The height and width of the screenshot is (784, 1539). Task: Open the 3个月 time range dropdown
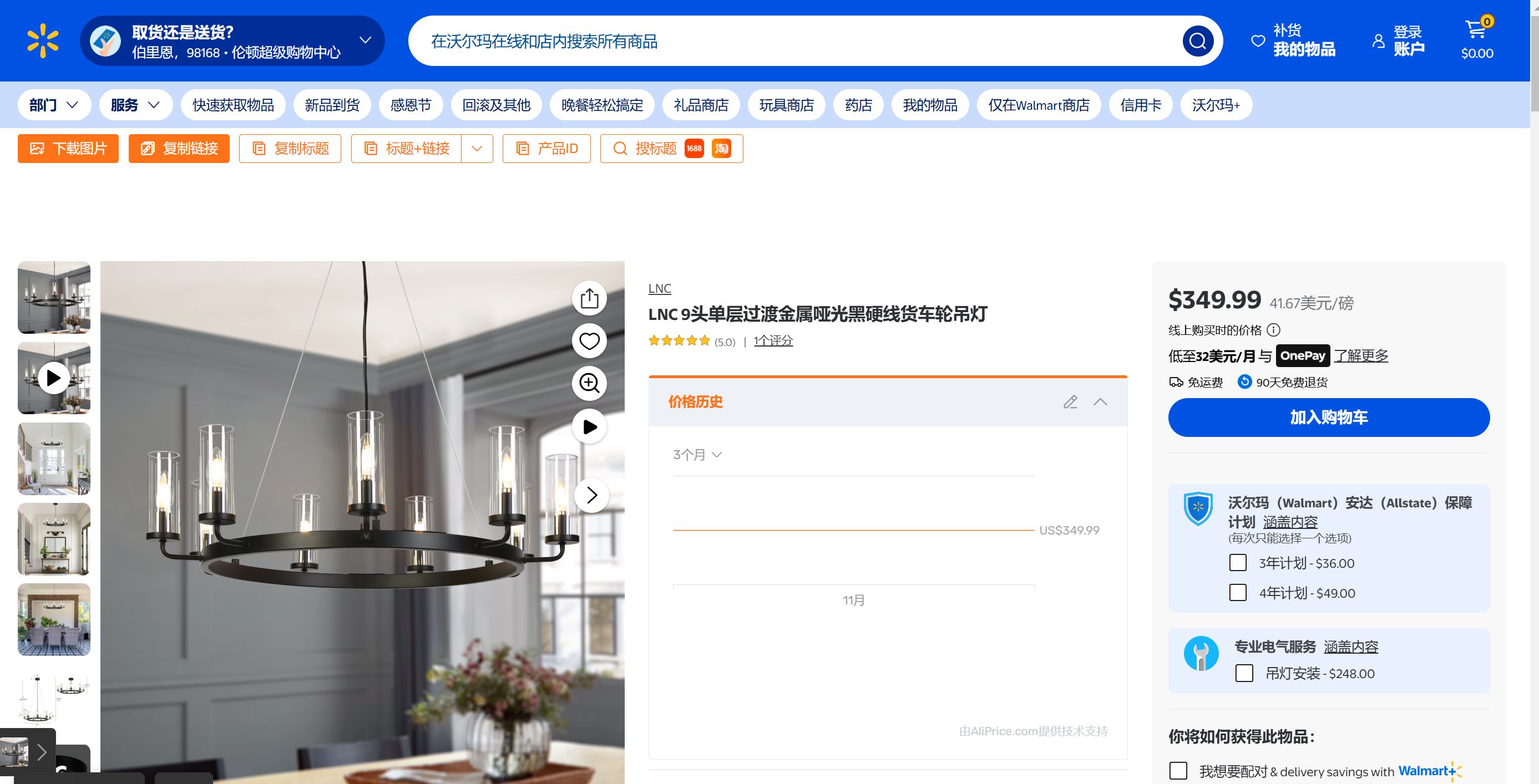pos(697,455)
